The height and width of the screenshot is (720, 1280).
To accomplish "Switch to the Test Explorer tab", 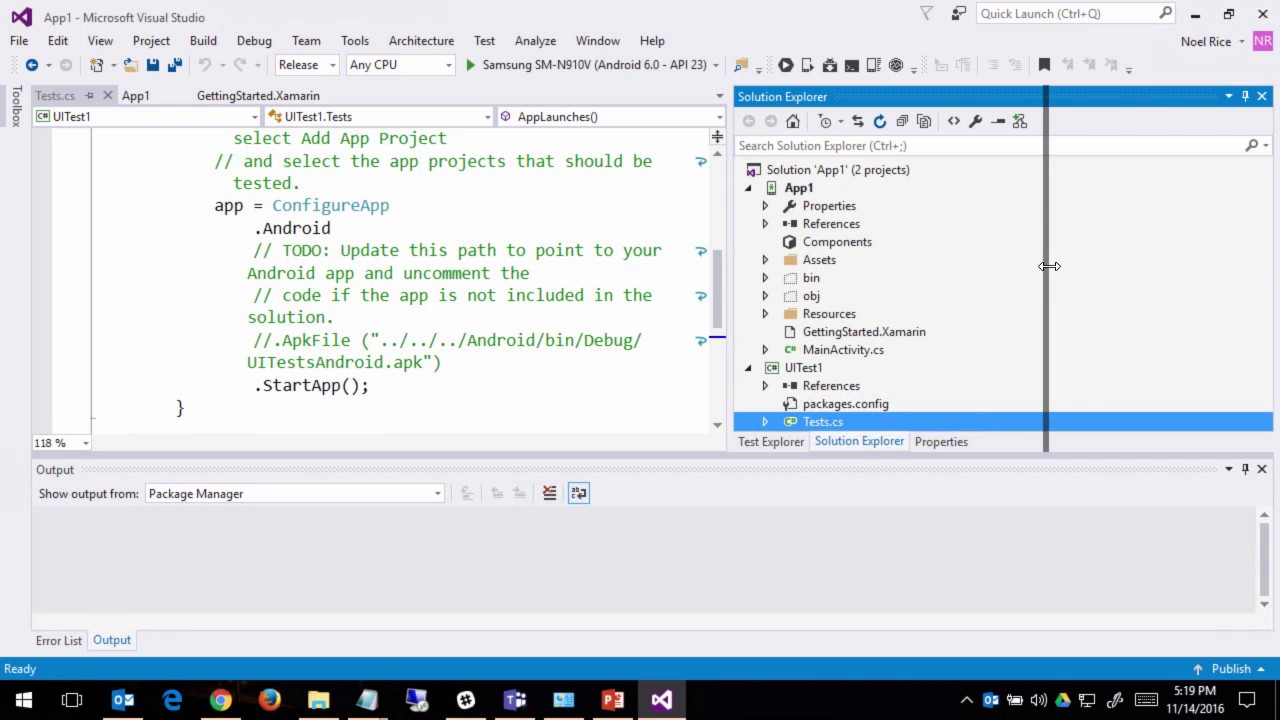I will point(771,442).
